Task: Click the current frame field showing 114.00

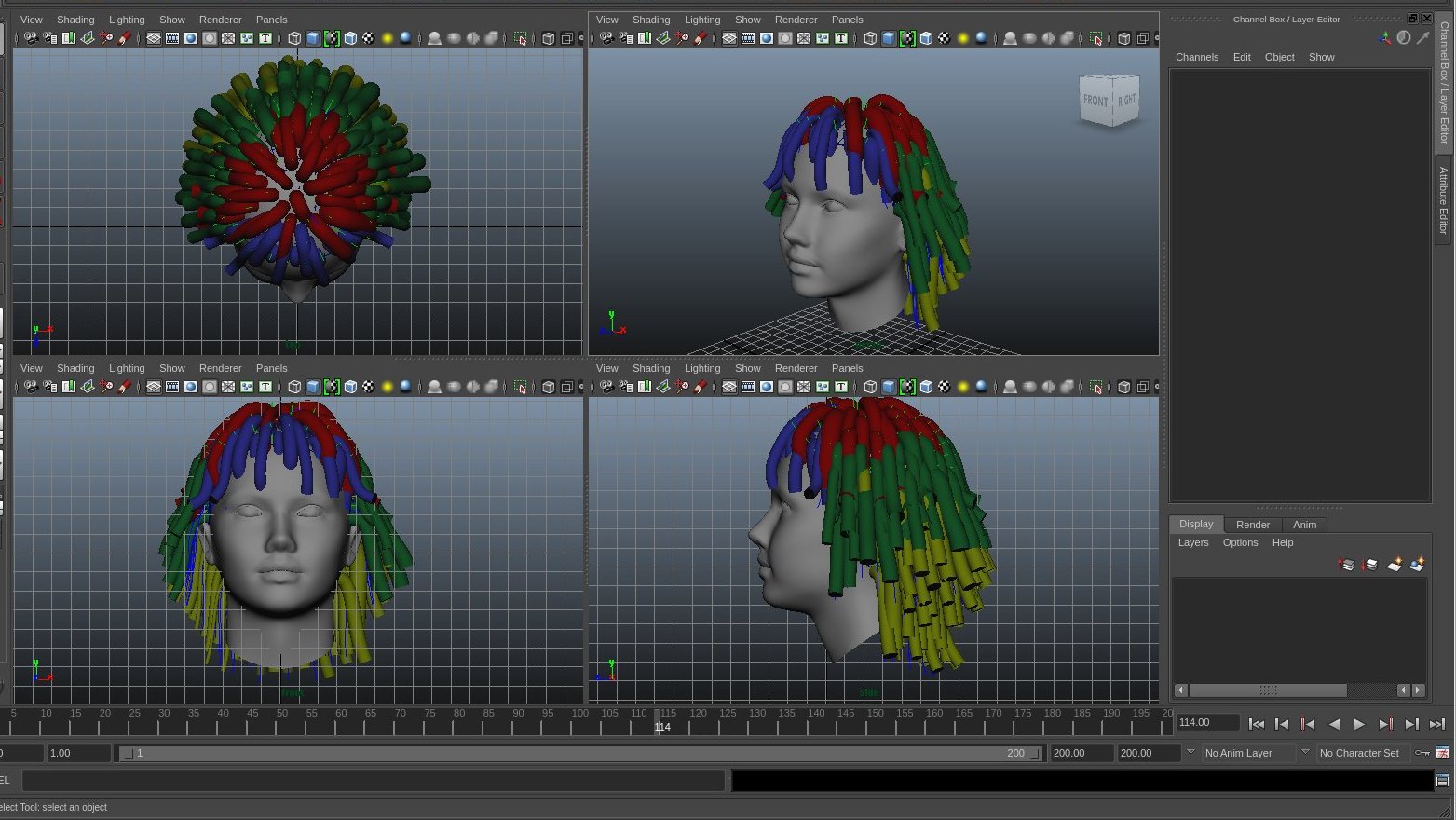Action: pyautogui.click(x=1206, y=722)
